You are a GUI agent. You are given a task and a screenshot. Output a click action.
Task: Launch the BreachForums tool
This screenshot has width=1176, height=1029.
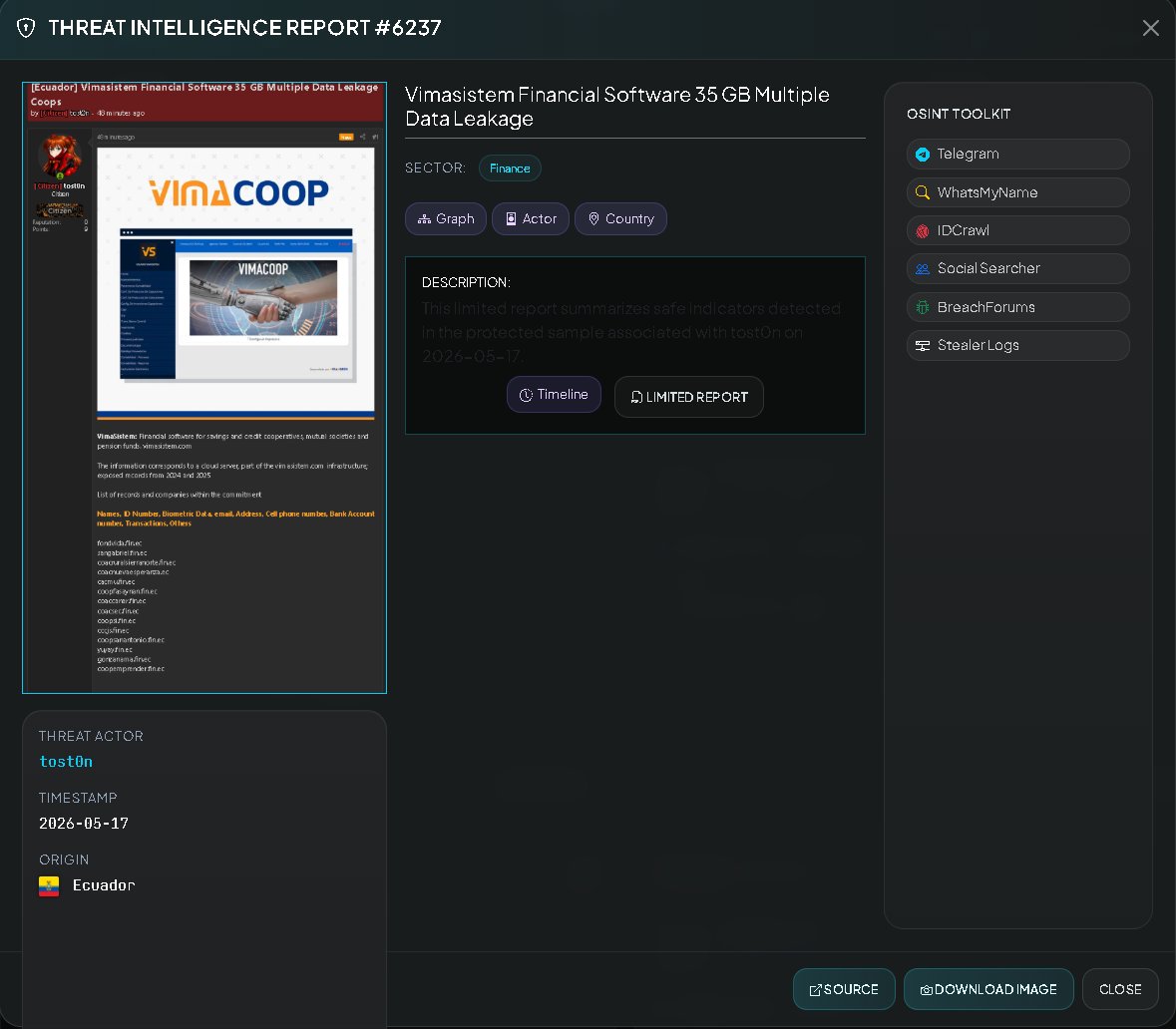[x=1017, y=307]
